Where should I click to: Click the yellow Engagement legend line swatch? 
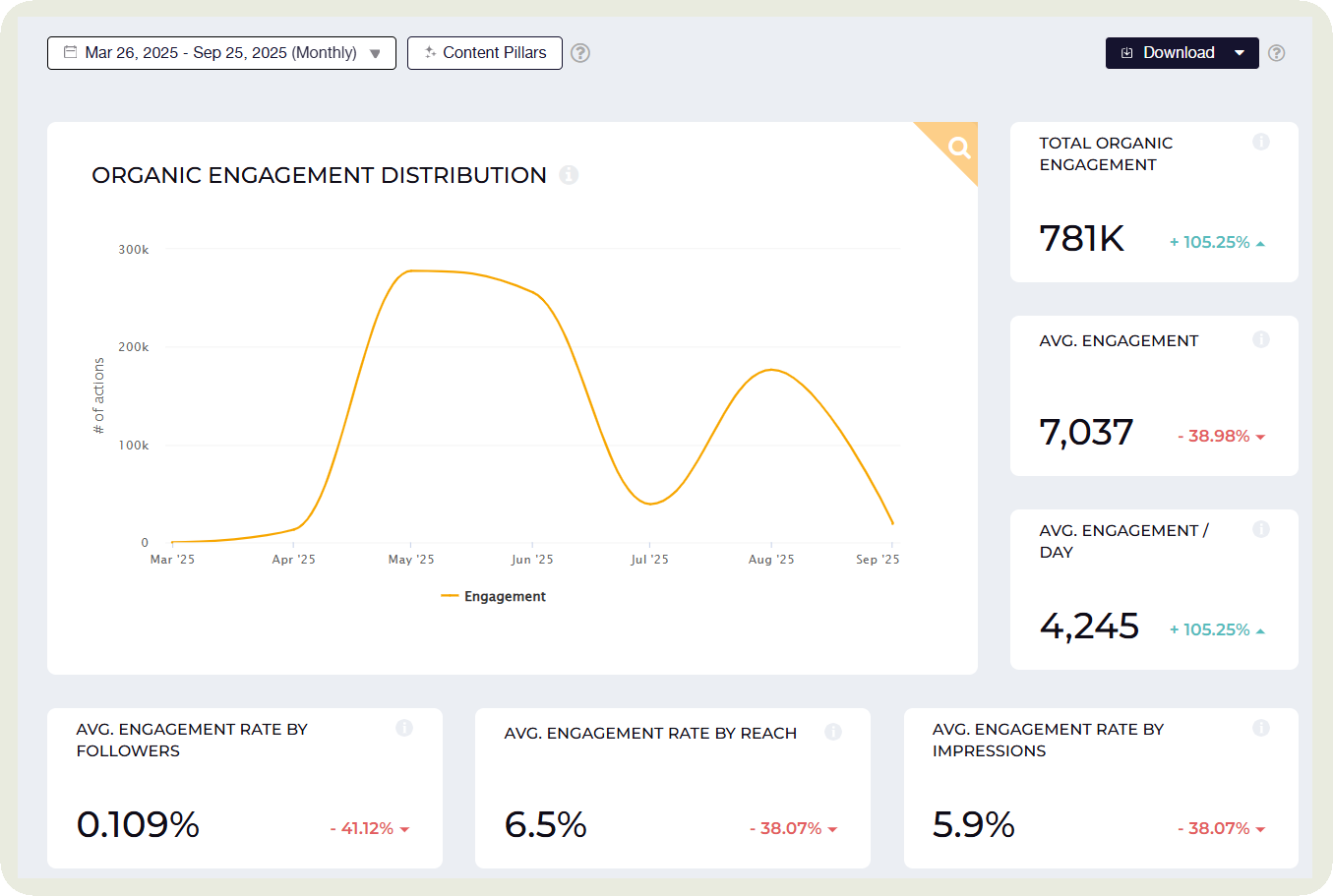(x=450, y=597)
